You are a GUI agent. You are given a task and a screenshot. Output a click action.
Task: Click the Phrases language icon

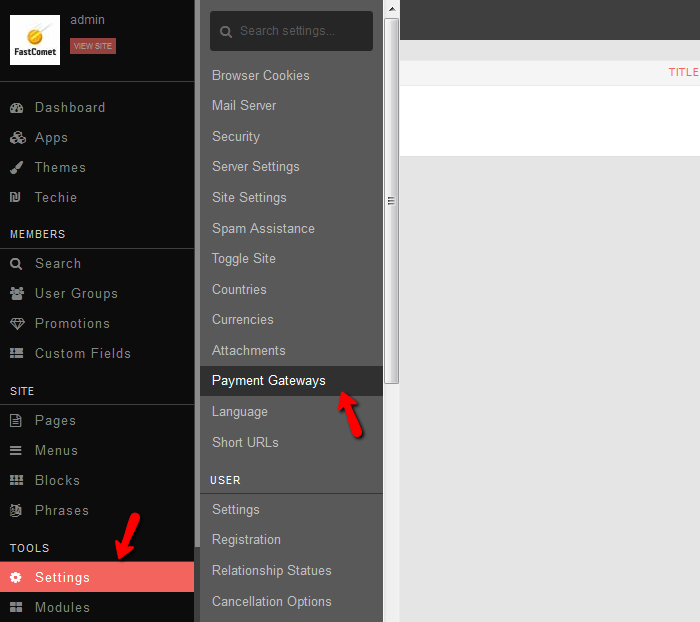coord(16,510)
